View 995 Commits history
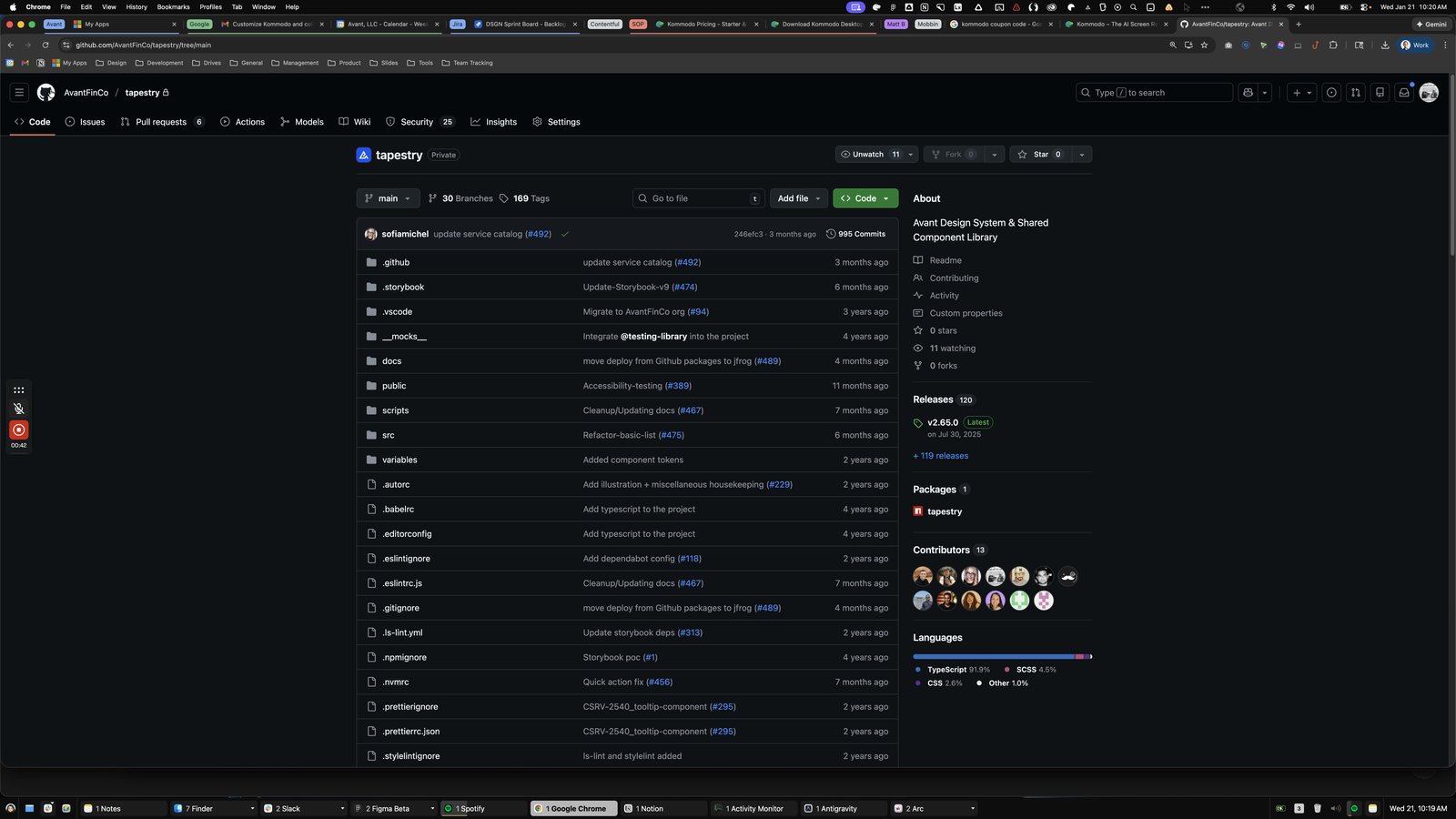1456x819 pixels. coord(855,234)
